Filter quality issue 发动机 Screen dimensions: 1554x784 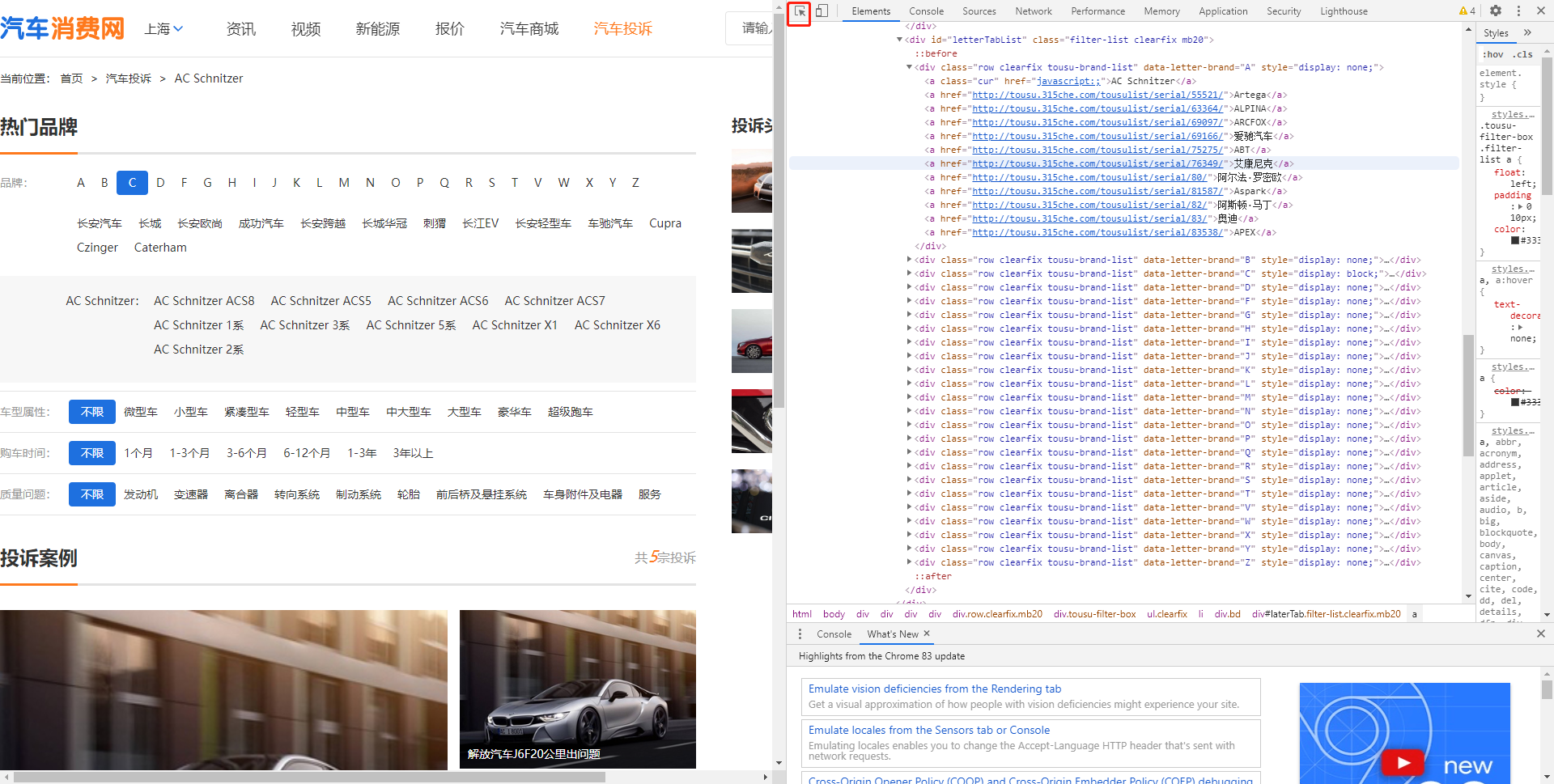tap(141, 494)
